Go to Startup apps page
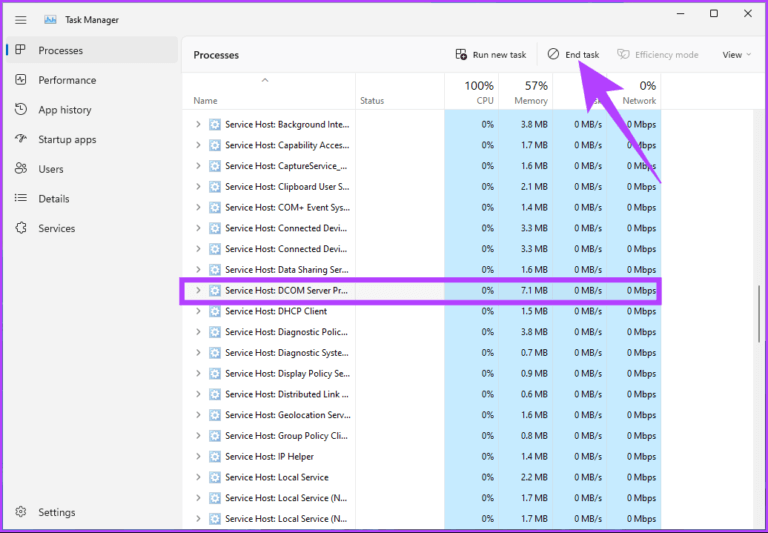The width and height of the screenshot is (768, 533). click(92, 139)
